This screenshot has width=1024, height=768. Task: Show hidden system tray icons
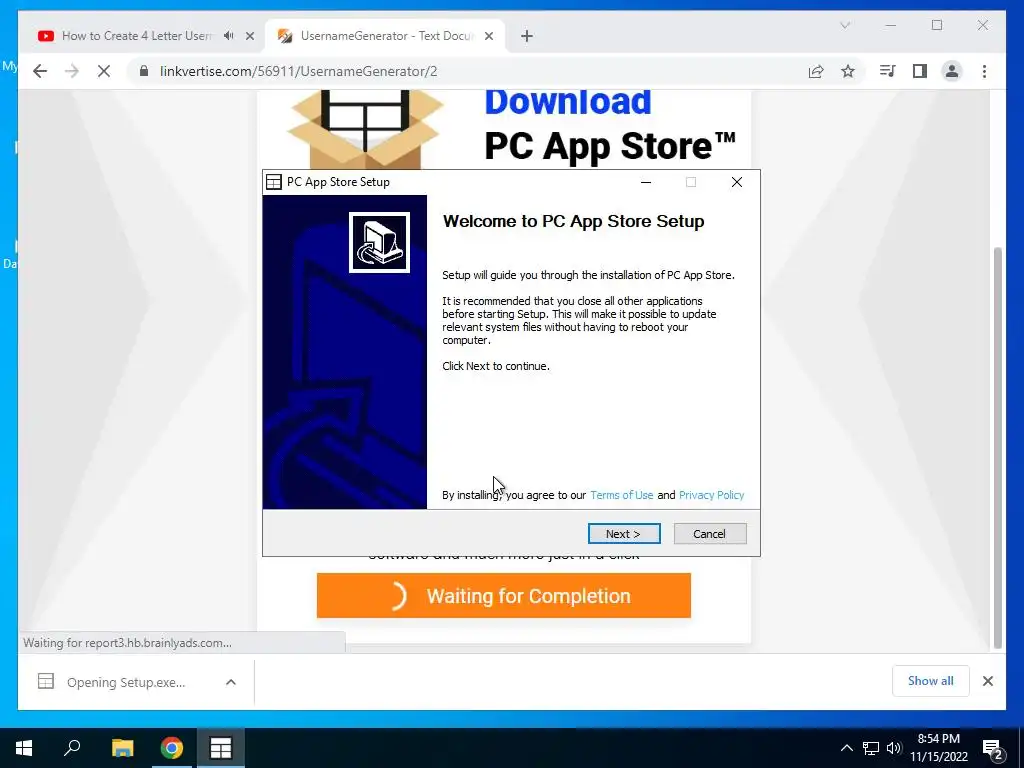(x=846, y=748)
